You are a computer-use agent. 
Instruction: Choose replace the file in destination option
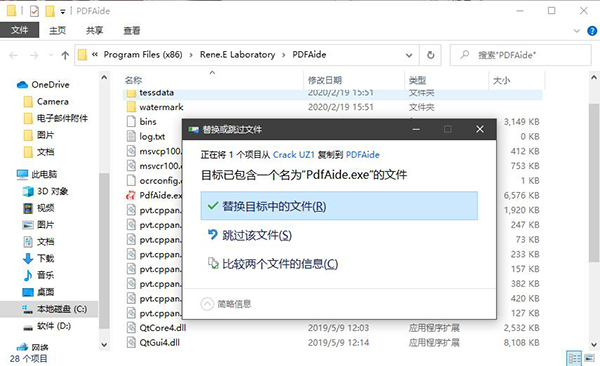(339, 206)
